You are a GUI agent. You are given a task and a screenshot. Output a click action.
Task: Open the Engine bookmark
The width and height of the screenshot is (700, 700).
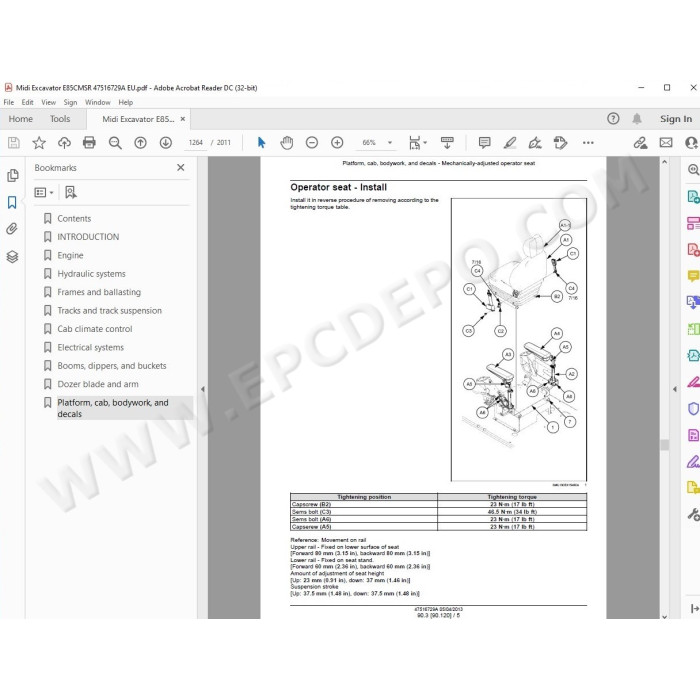coord(70,255)
